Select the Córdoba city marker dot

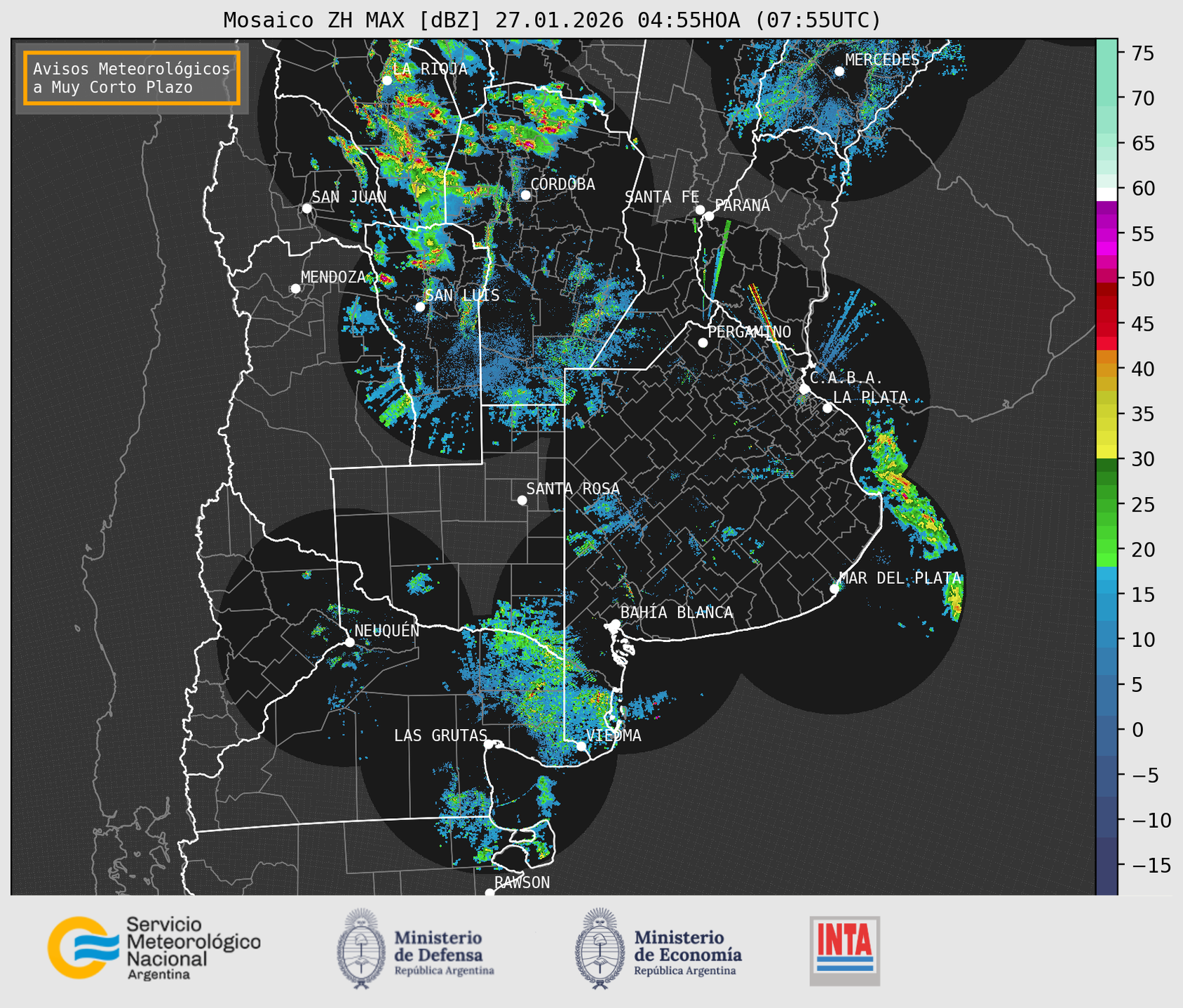tap(525, 195)
